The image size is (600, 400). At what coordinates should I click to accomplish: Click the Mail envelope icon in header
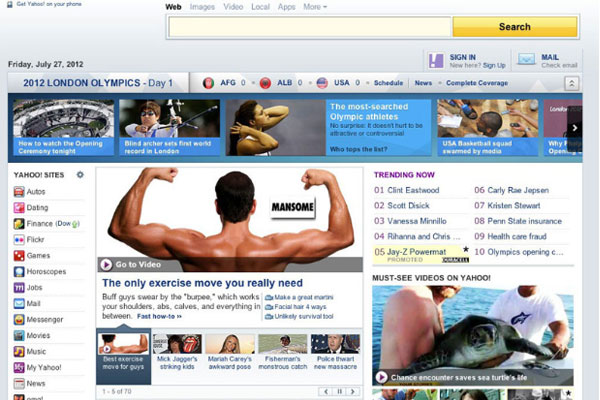pyautogui.click(x=526, y=59)
